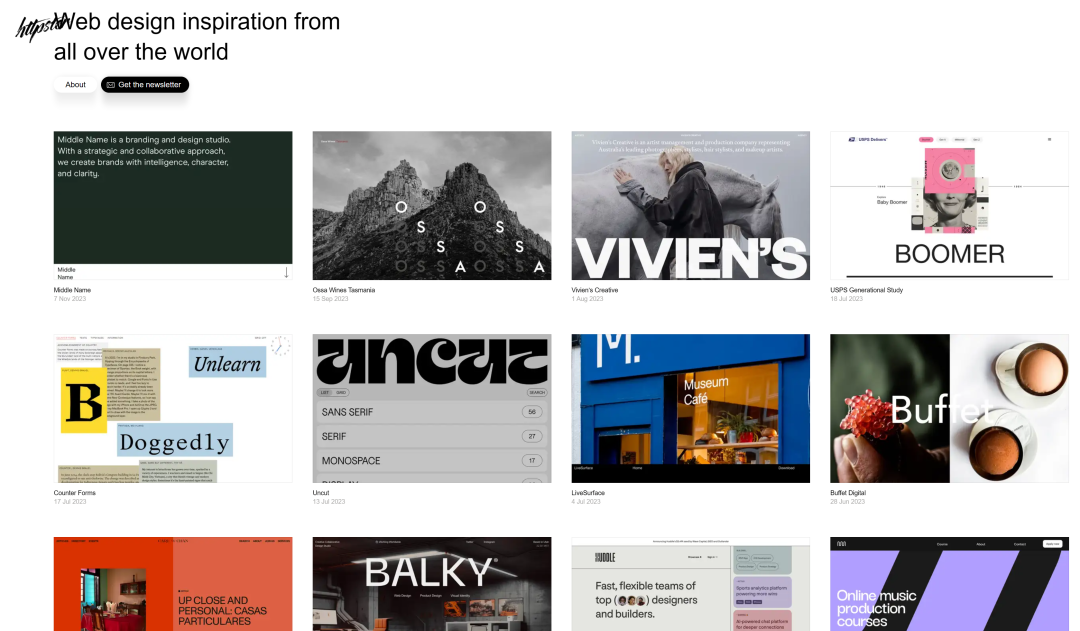
Task: Click the Buffet Digital caption link
Action: [x=848, y=493]
